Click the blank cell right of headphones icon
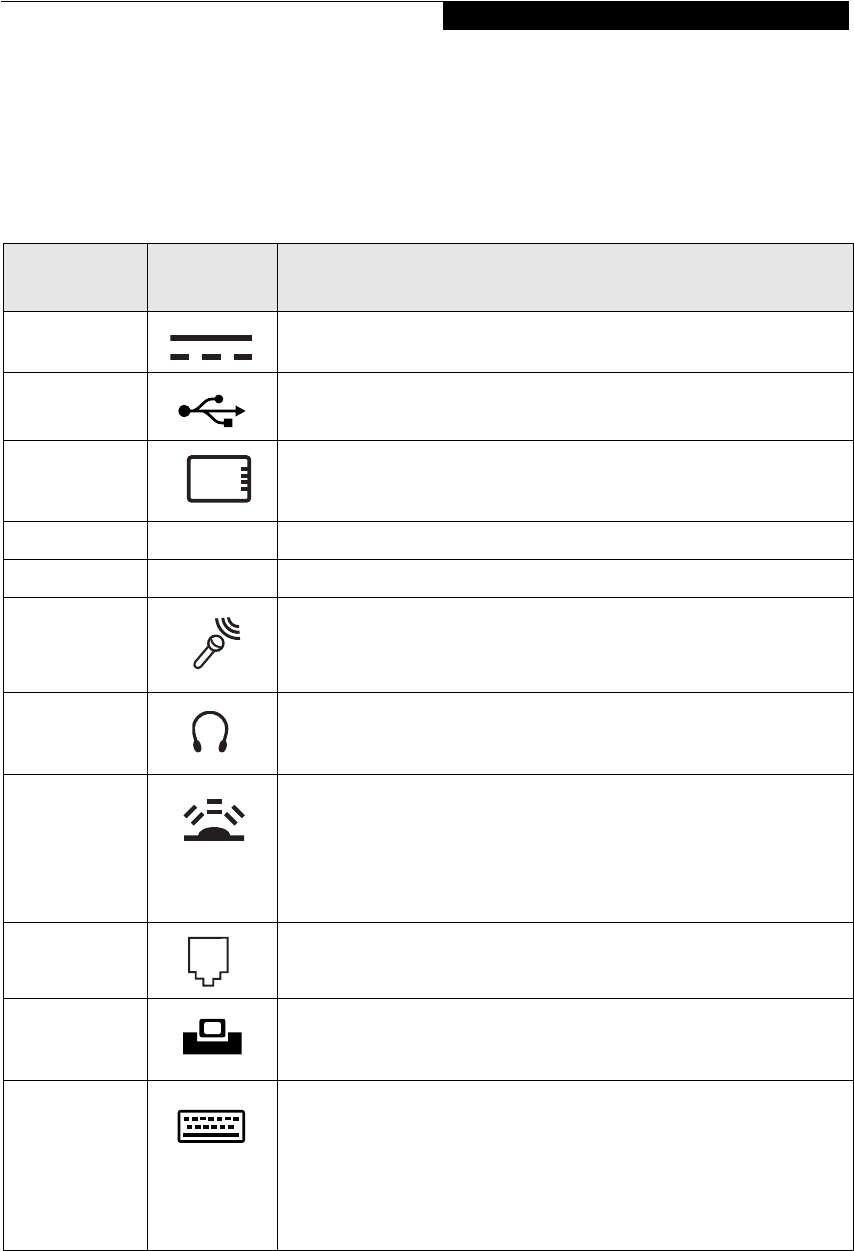Viewport: 854px width, 1251px height. pos(565,733)
